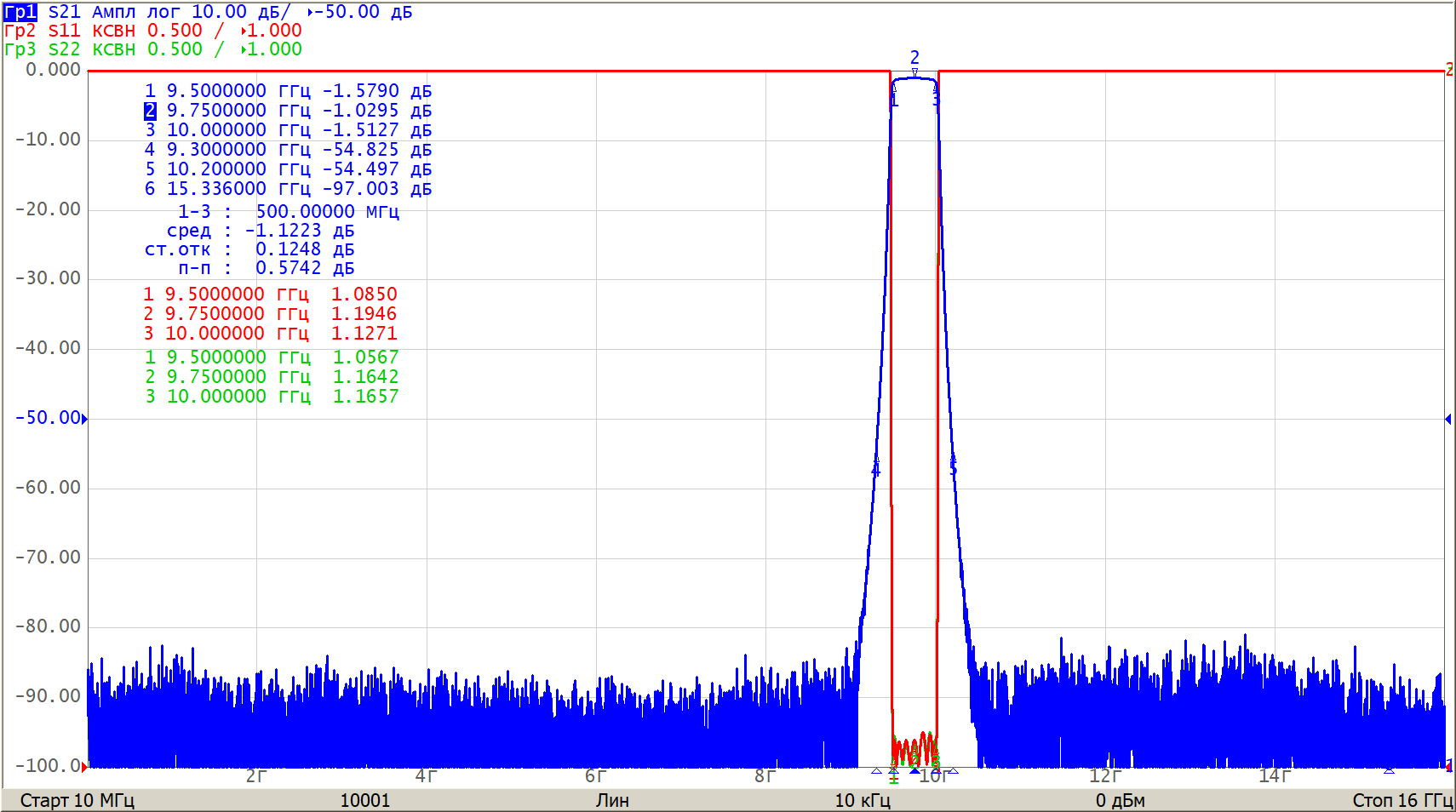Select marker 4 on the left filter slope
Viewport: 1456px width, 812px height.
click(875, 466)
